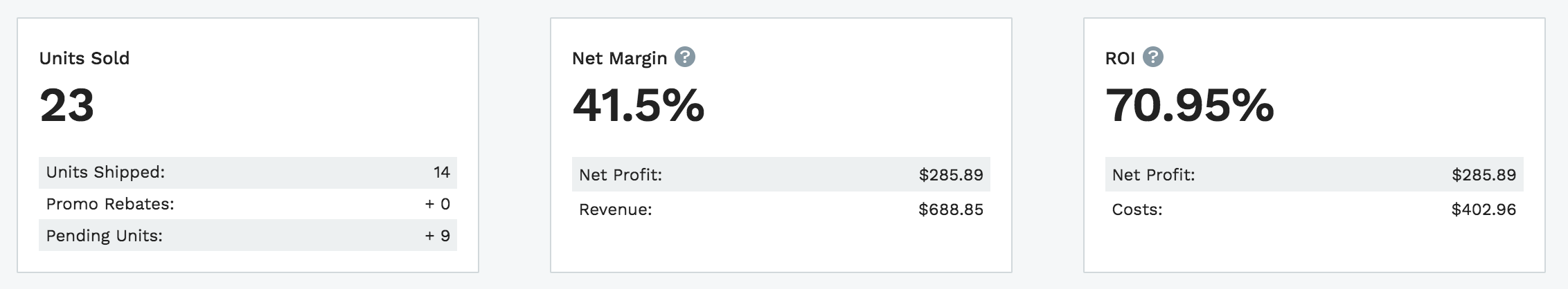Select the Pending Units row
The image size is (1568, 289).
coord(248,235)
